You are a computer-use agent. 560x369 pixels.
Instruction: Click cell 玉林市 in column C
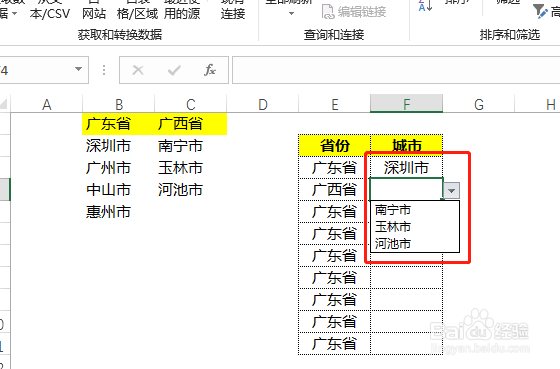(x=191, y=168)
